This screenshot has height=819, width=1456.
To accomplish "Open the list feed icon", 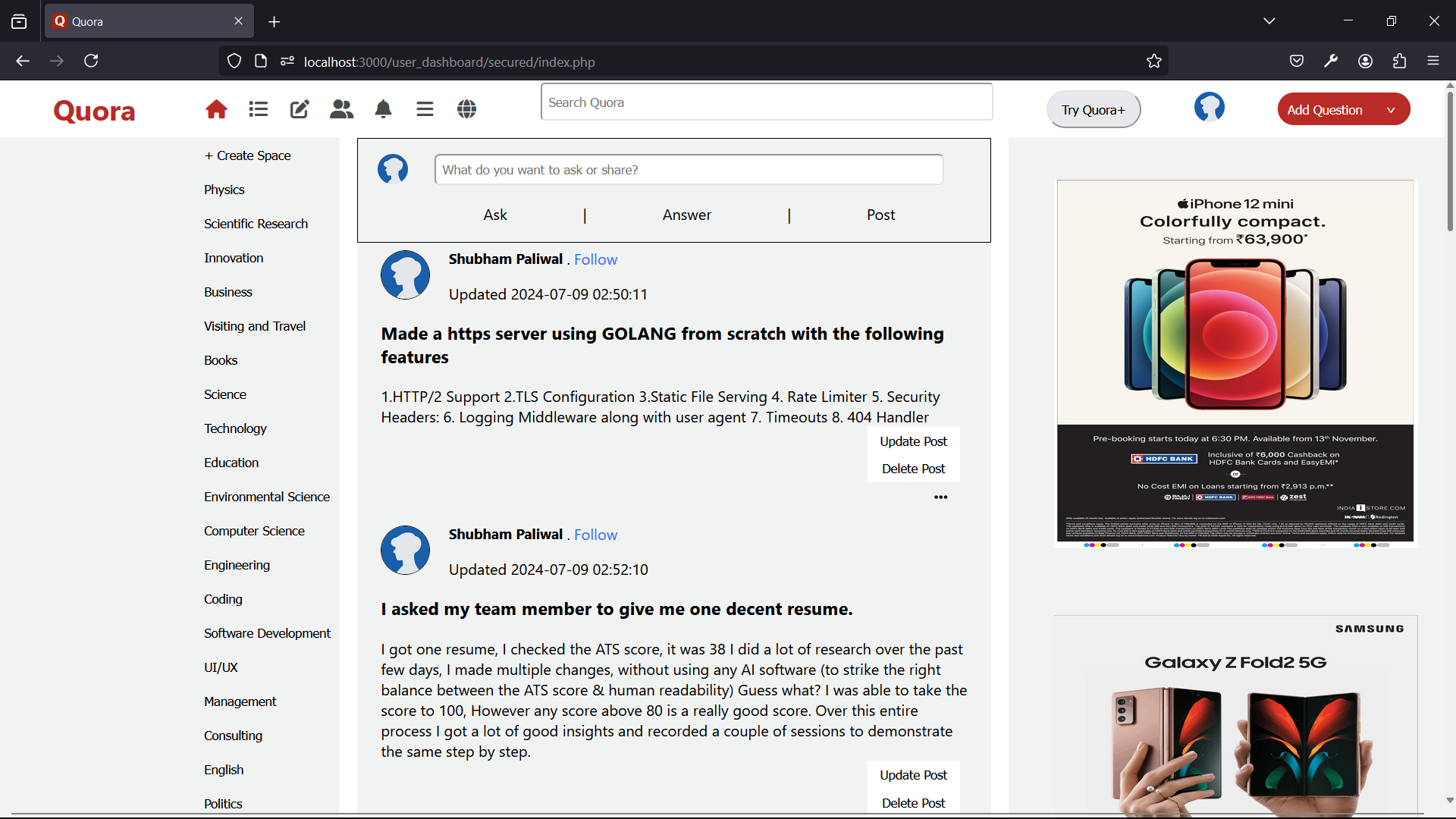I will tap(258, 109).
